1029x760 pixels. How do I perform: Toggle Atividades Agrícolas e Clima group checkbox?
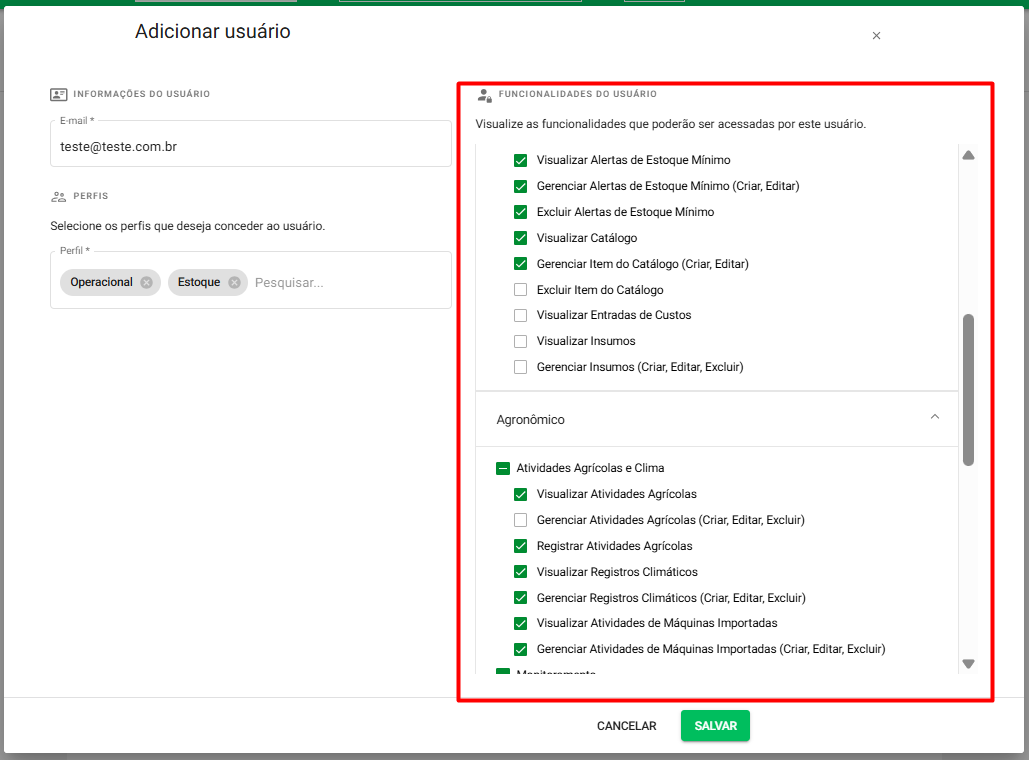503,468
